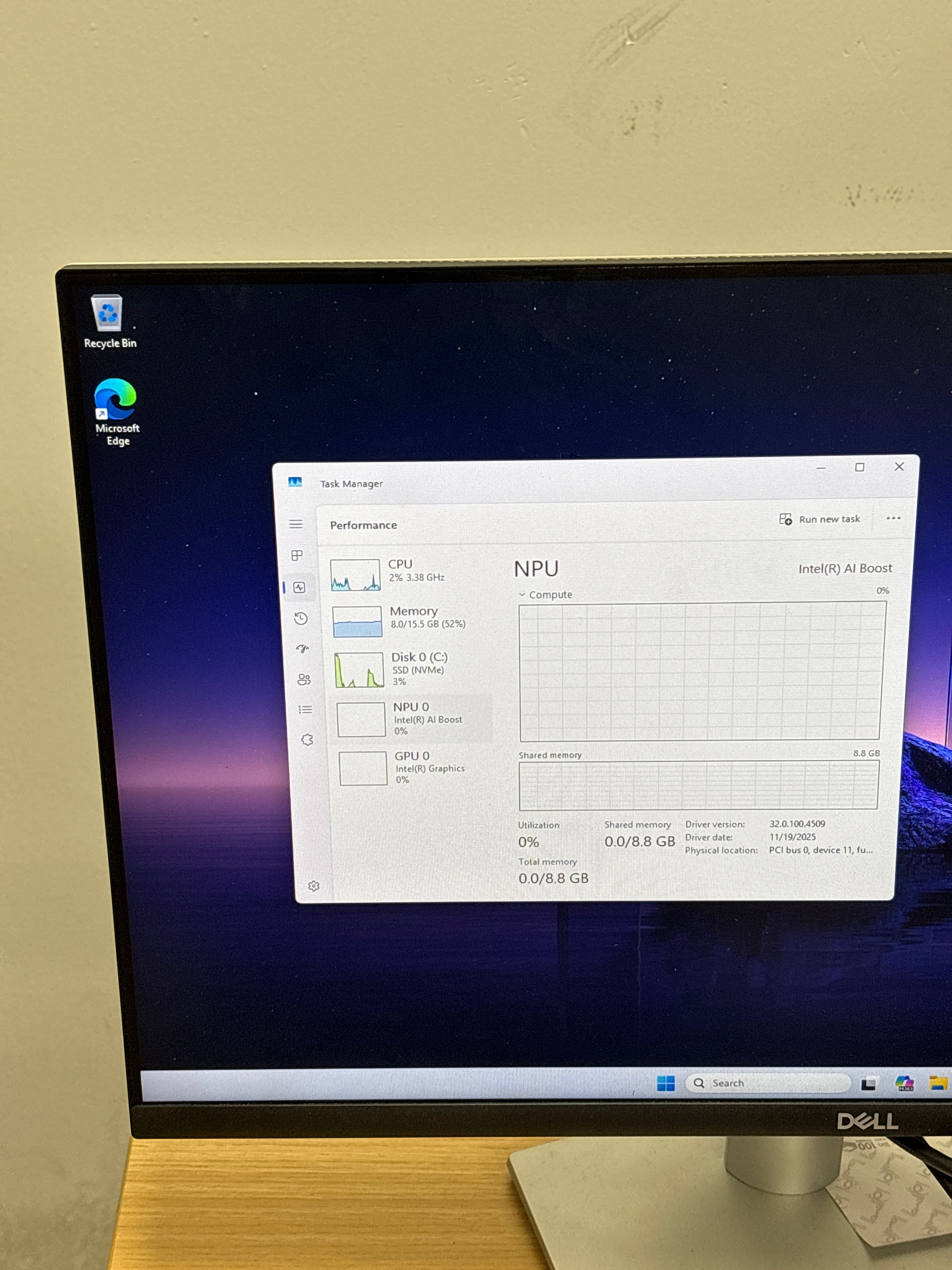Click the Physical location PCI bus value
Viewport: 952px width, 1270px height.
821,850
